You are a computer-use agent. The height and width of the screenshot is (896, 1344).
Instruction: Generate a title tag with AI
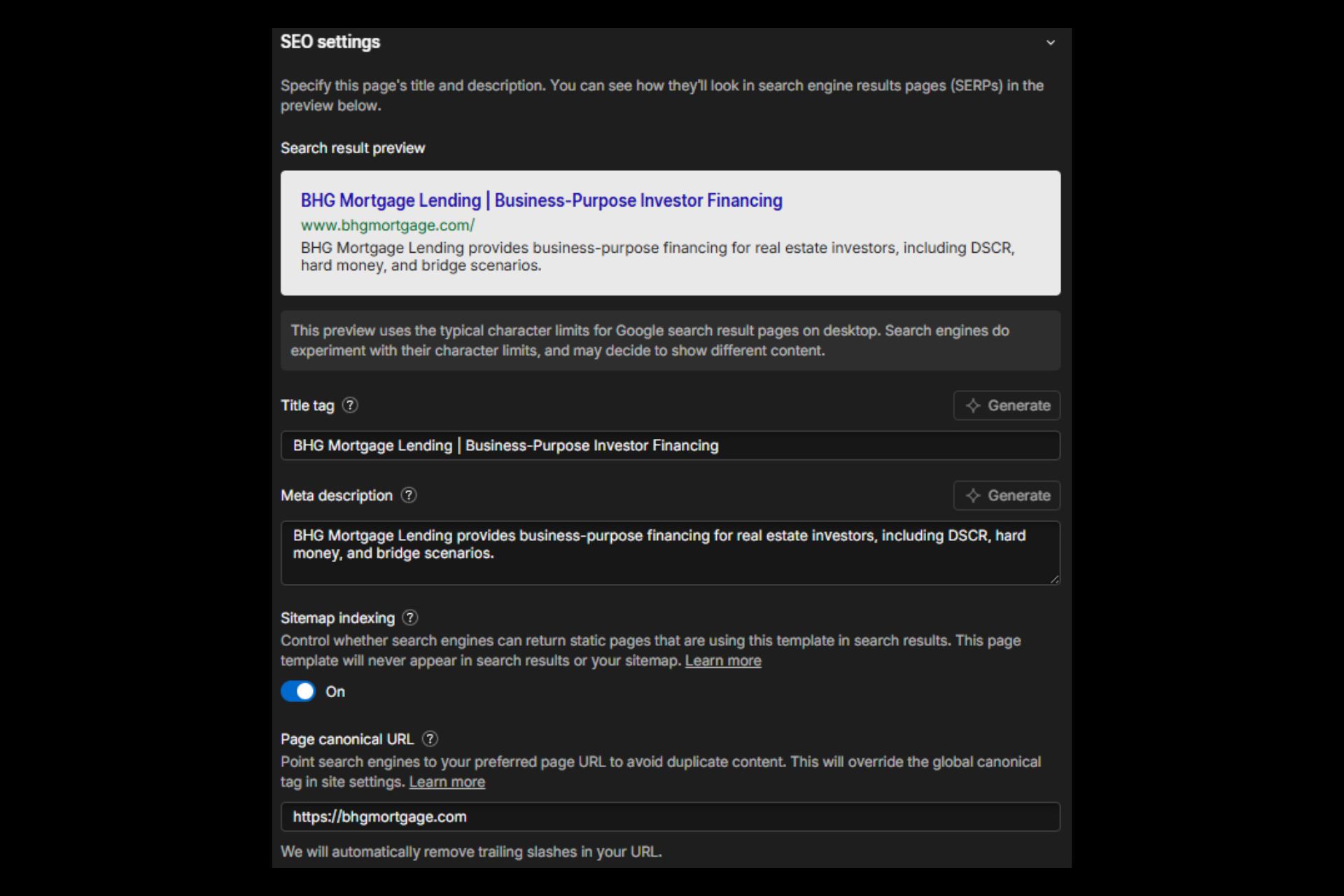coord(1007,405)
